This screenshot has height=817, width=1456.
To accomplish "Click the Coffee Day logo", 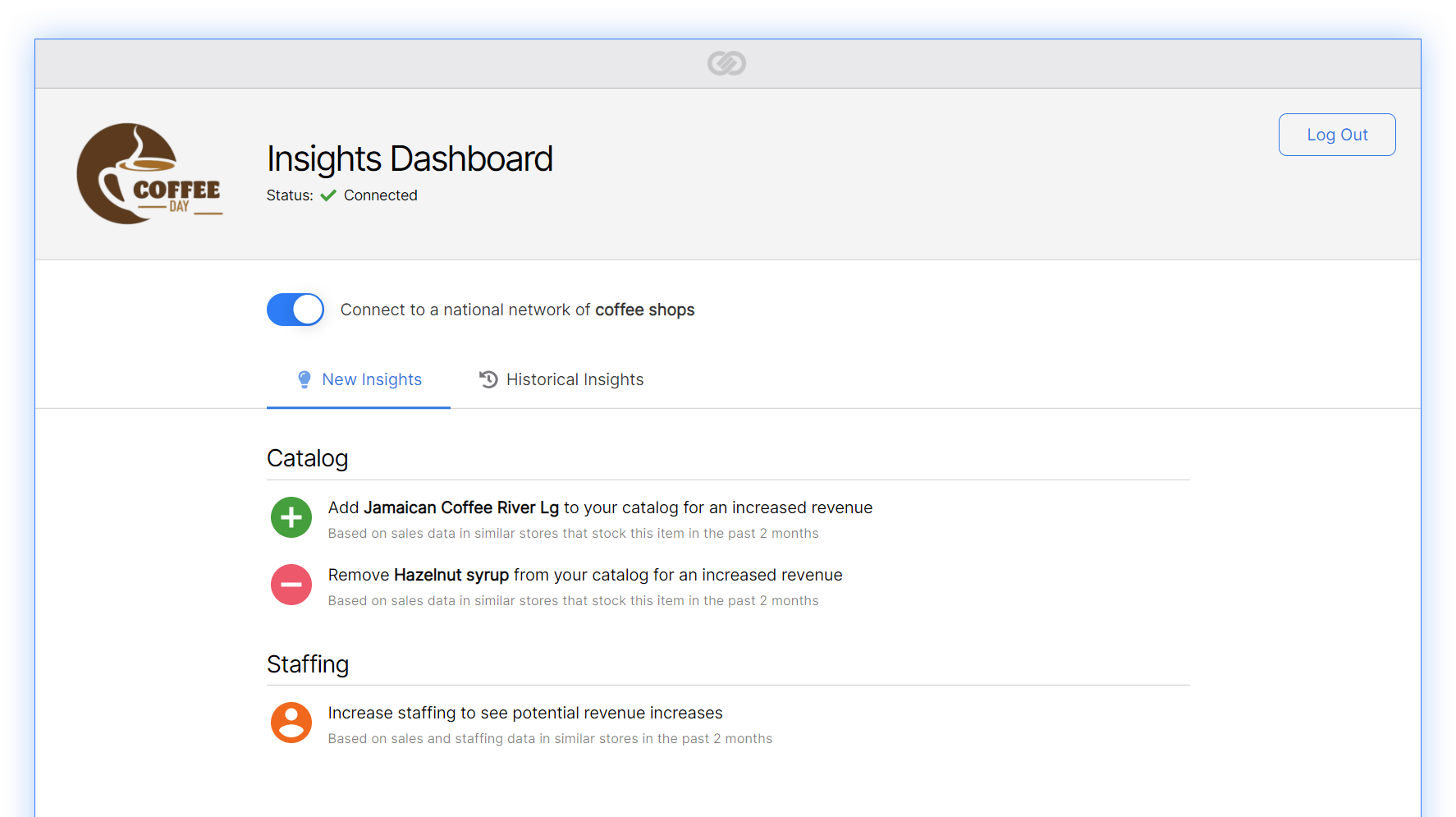I will 149,174.
